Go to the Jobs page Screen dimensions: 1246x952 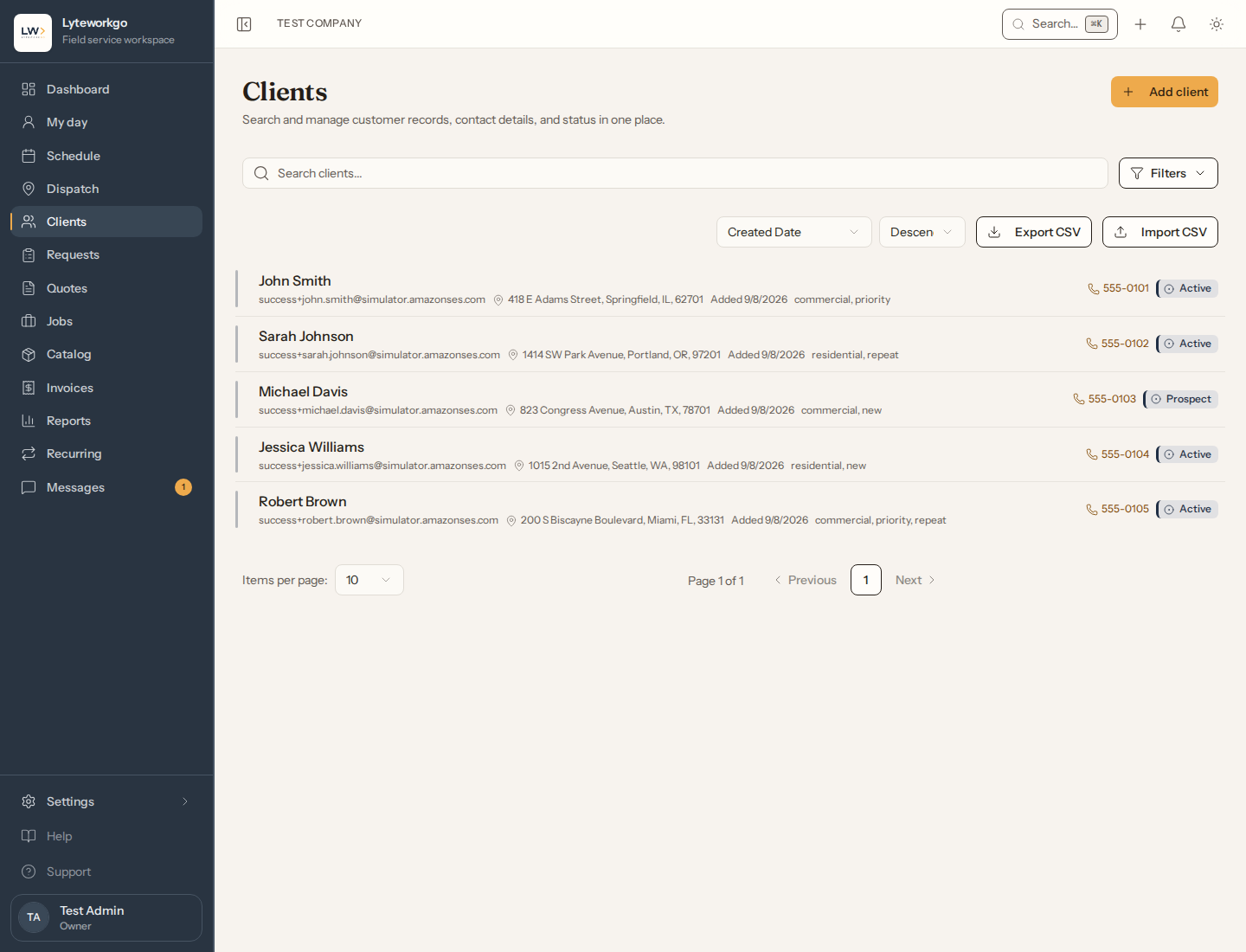[106, 321]
